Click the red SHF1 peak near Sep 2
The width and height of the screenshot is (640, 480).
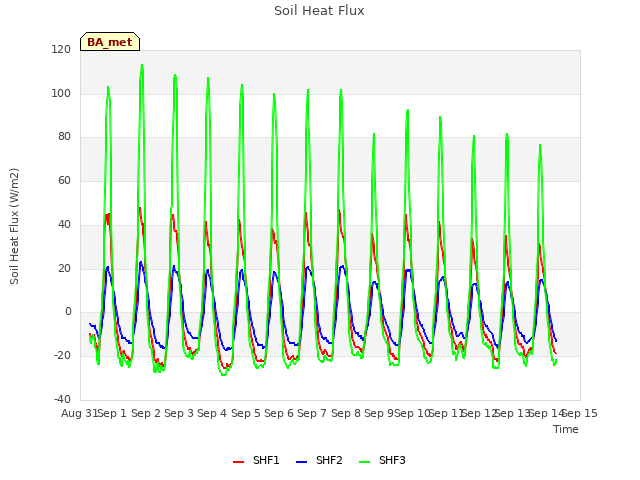click(140, 208)
